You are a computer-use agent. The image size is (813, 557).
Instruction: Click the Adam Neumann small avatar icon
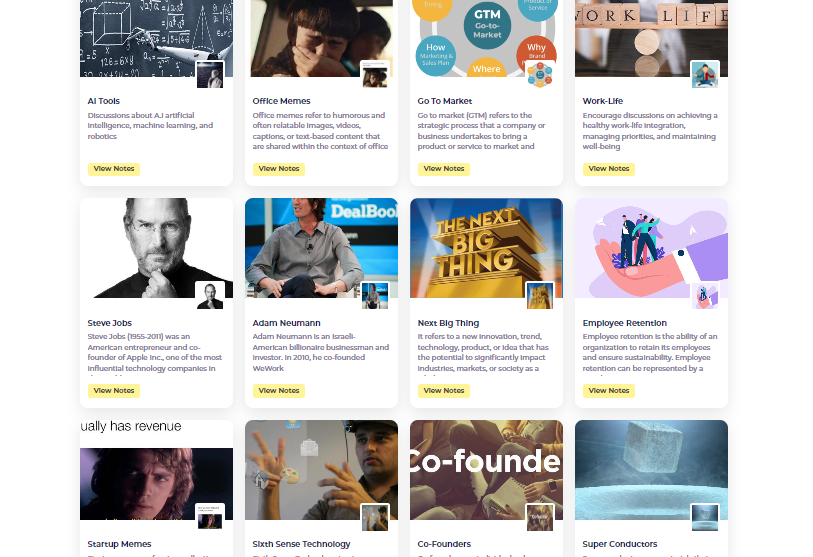pos(375,296)
